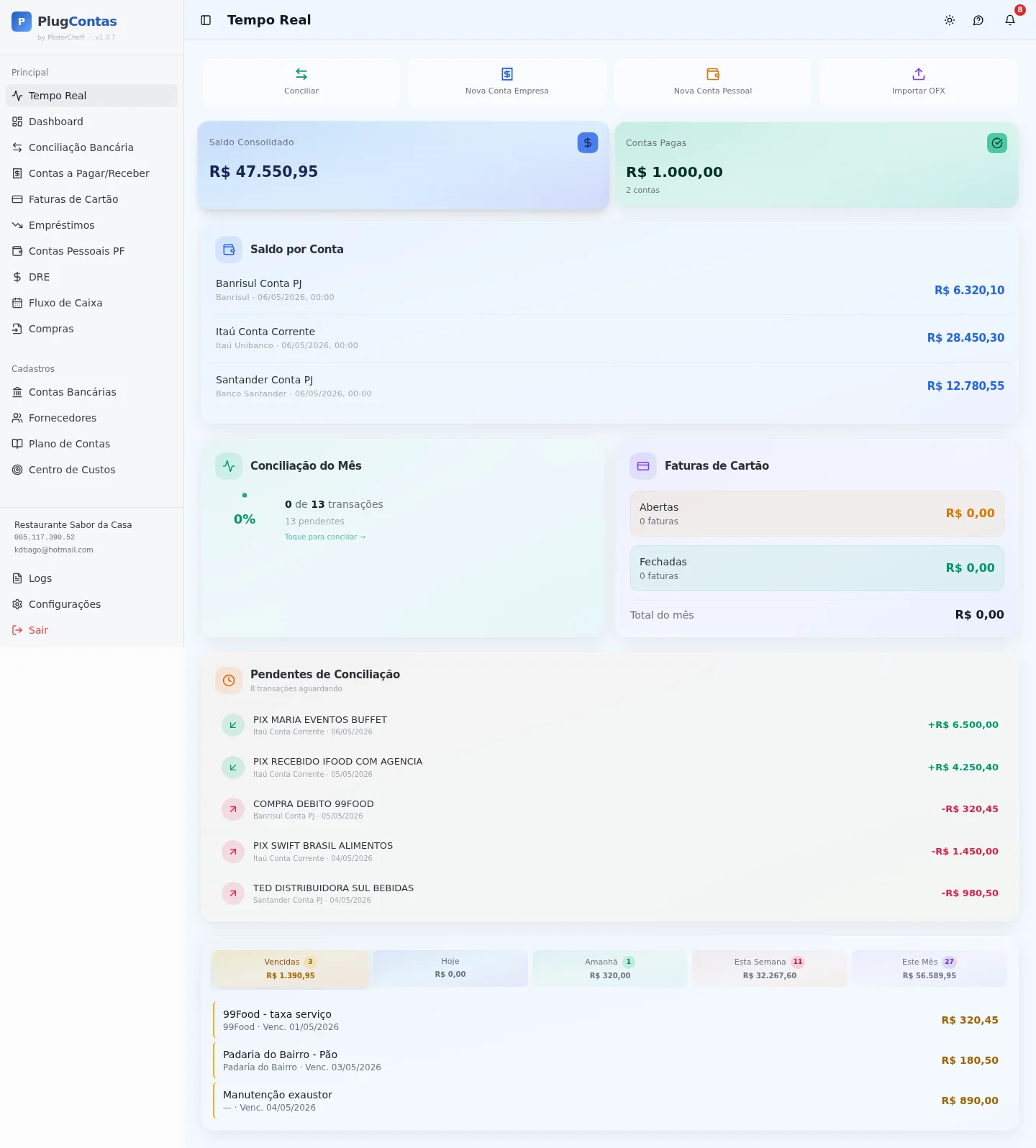
Task: Open the Manutenção exaustor bill
Action: 610,1101
